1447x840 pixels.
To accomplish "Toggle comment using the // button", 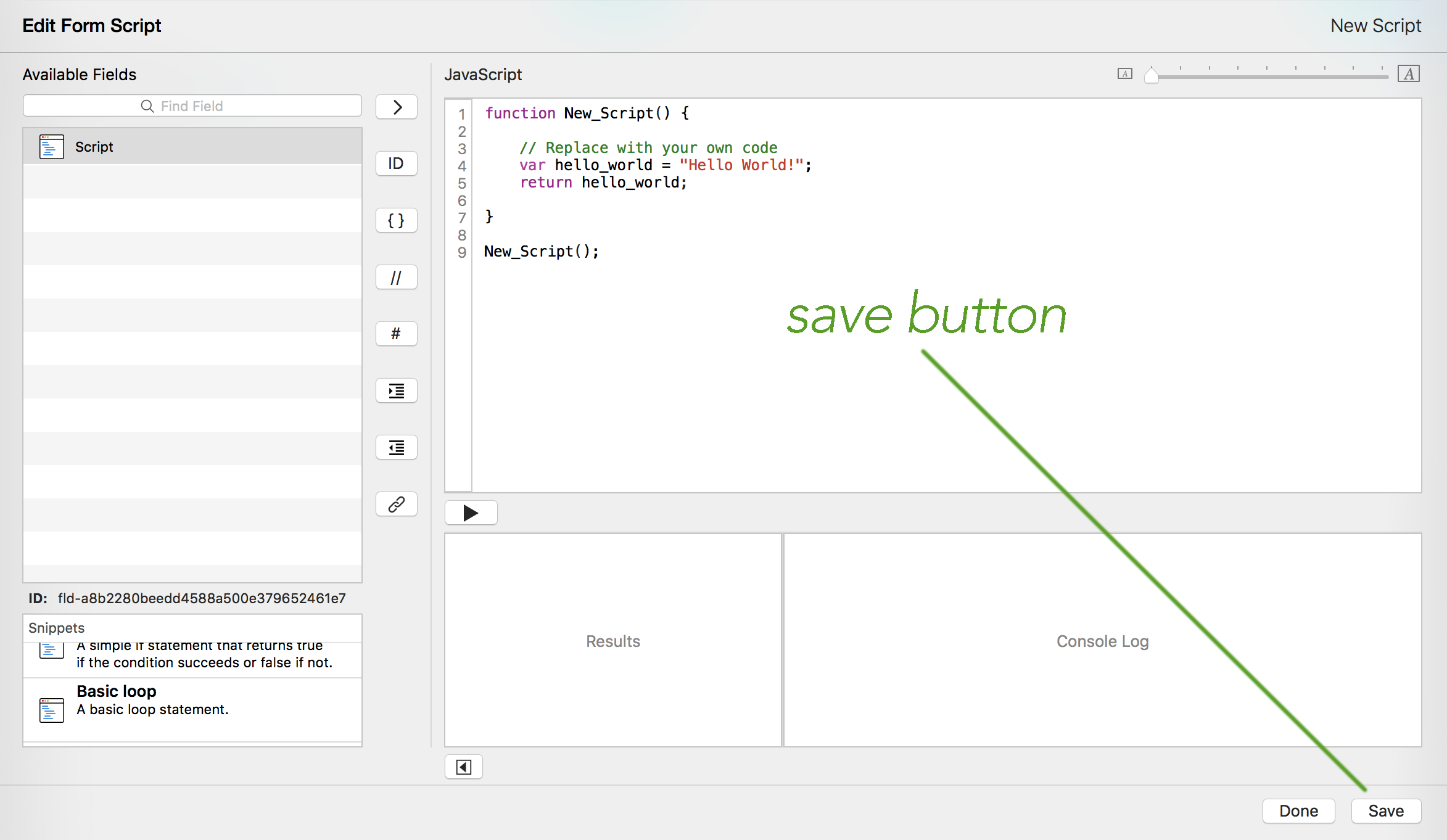I will [397, 277].
